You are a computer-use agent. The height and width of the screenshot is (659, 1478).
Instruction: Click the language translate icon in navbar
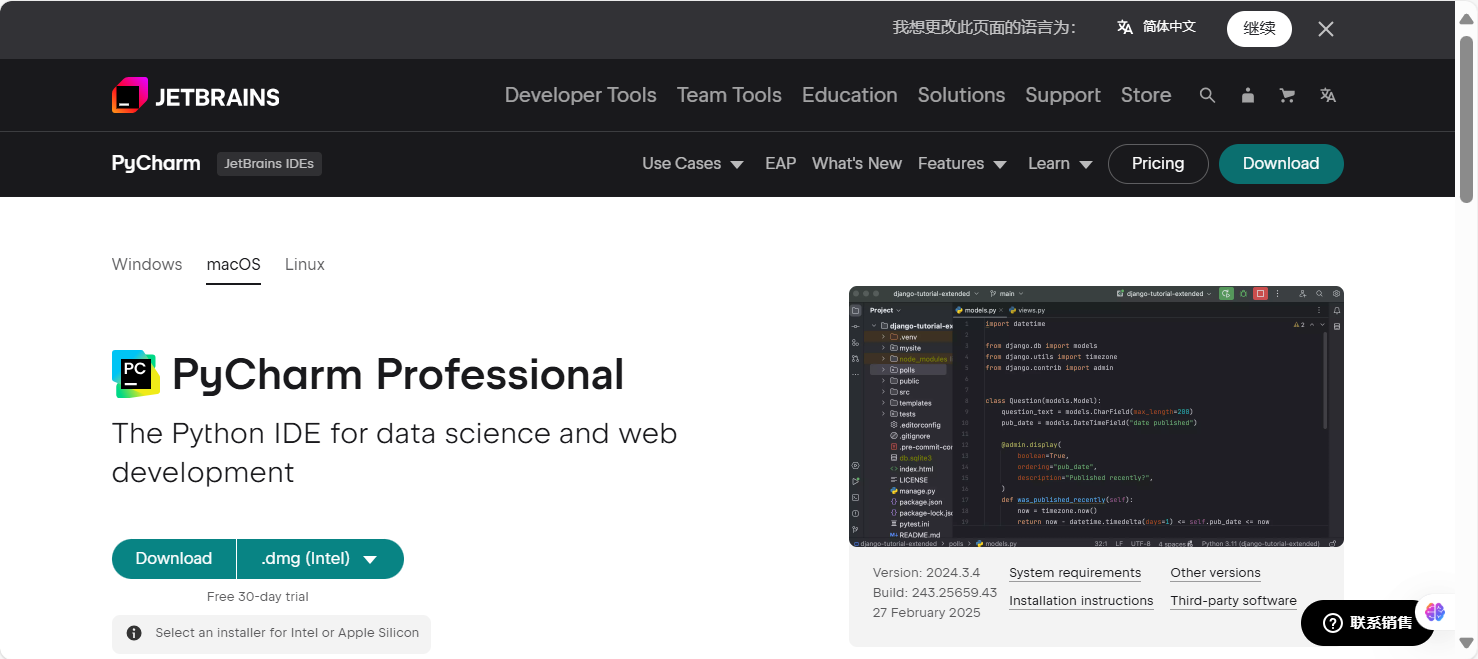(1327, 95)
